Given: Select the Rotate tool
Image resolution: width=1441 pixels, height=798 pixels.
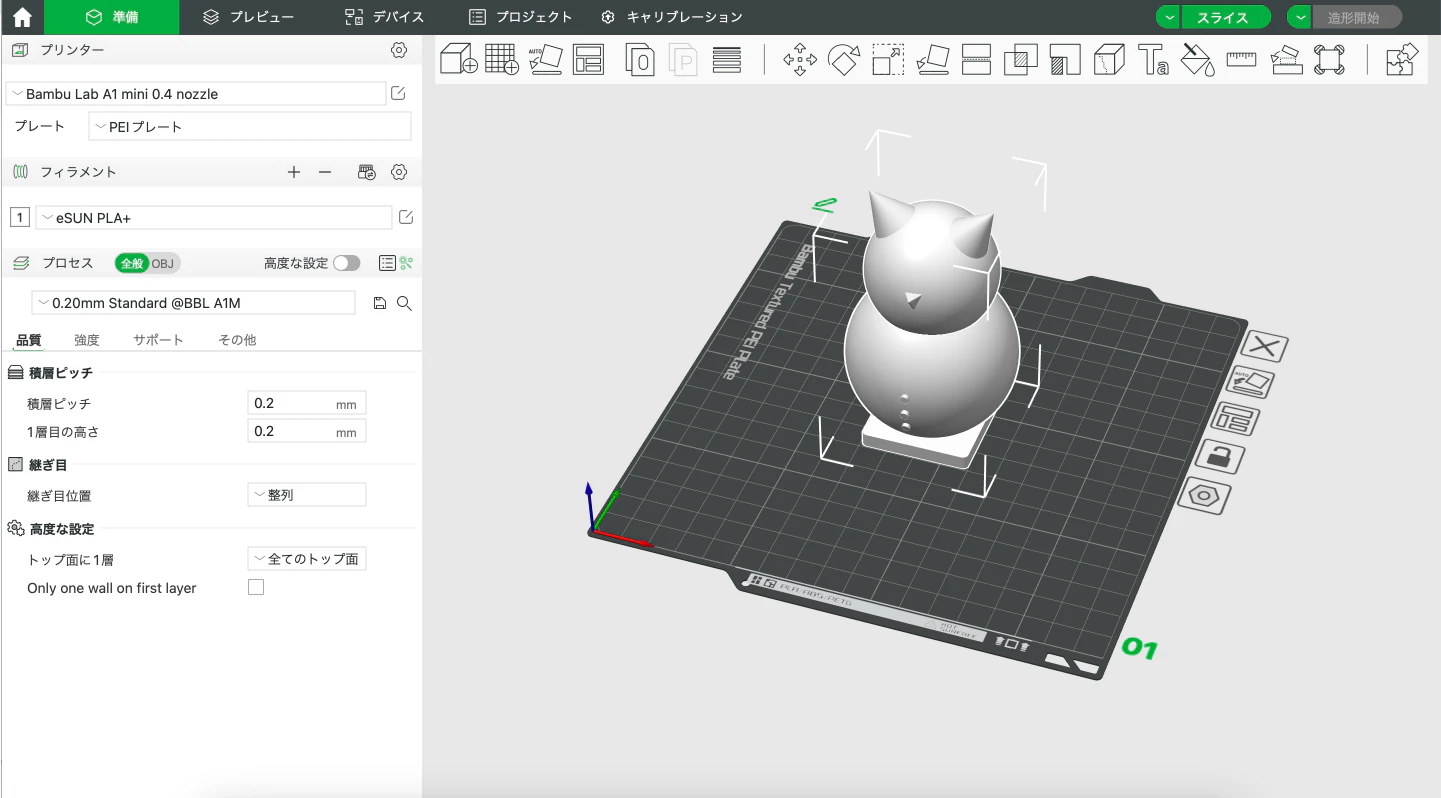Looking at the screenshot, I should (844, 59).
